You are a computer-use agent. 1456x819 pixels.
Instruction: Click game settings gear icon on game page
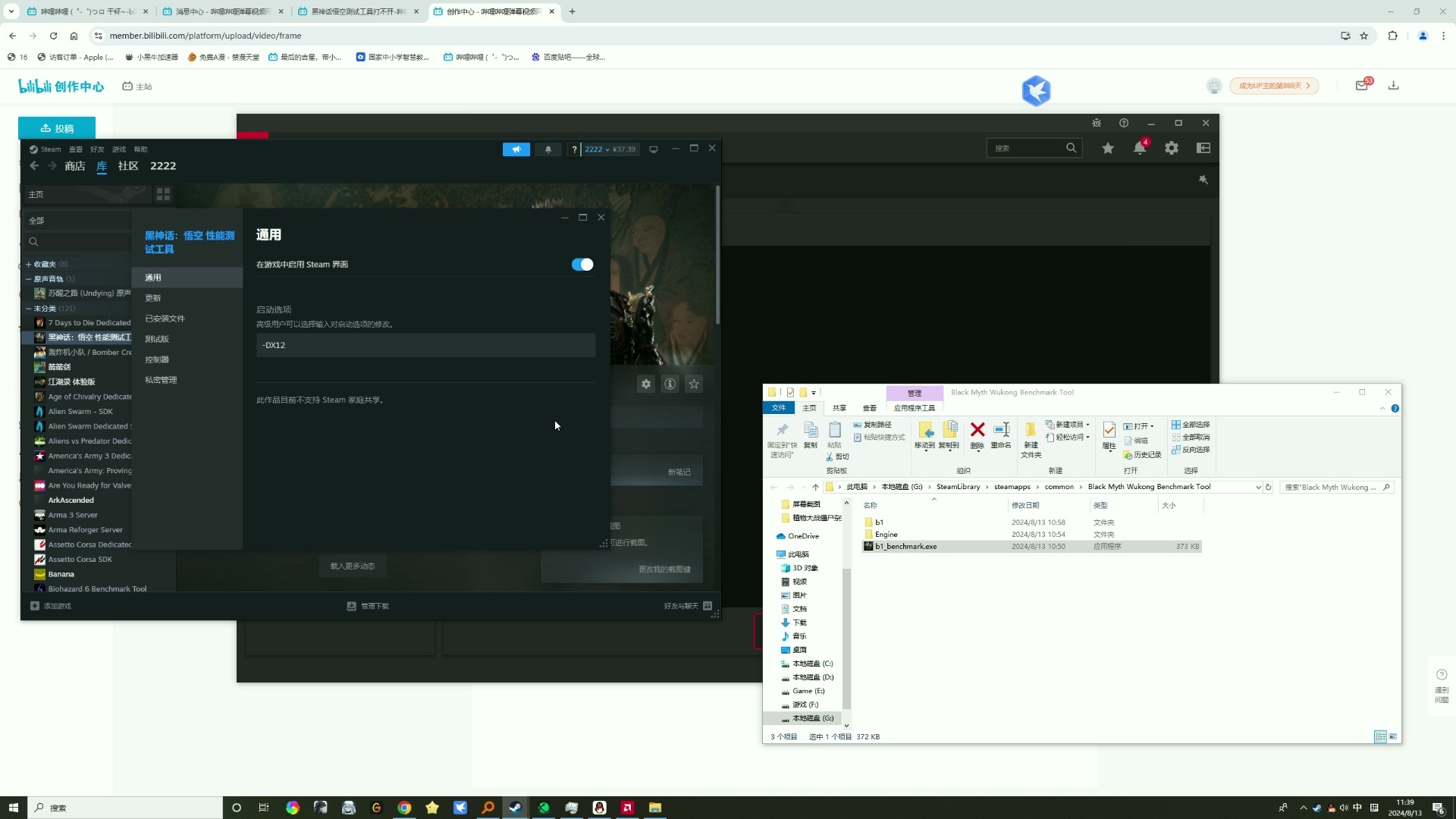tap(646, 384)
